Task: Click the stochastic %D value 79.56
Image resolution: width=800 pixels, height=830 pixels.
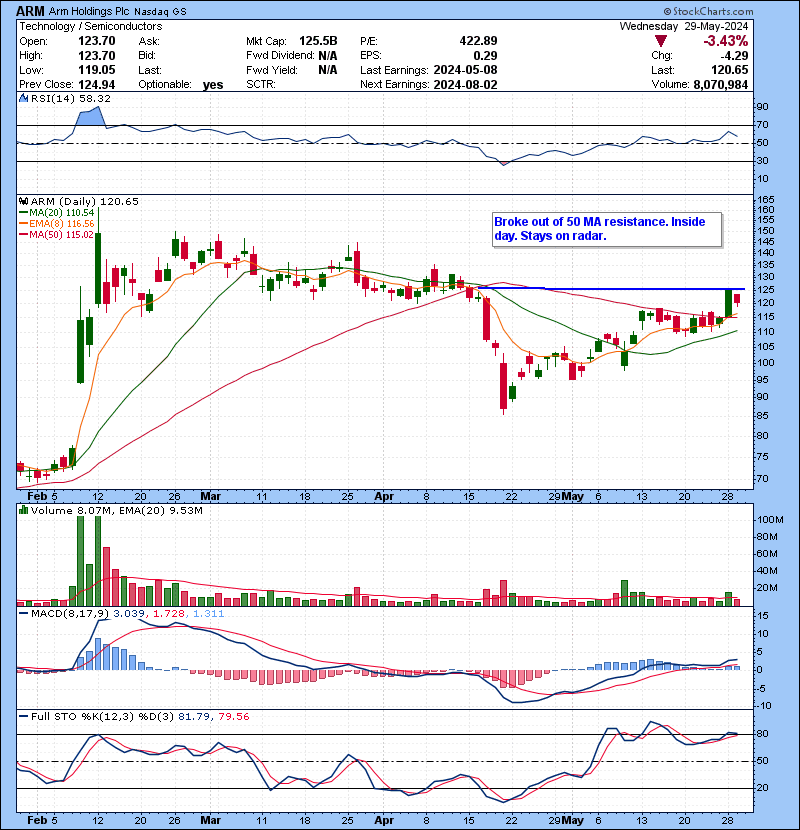Action: [233, 716]
